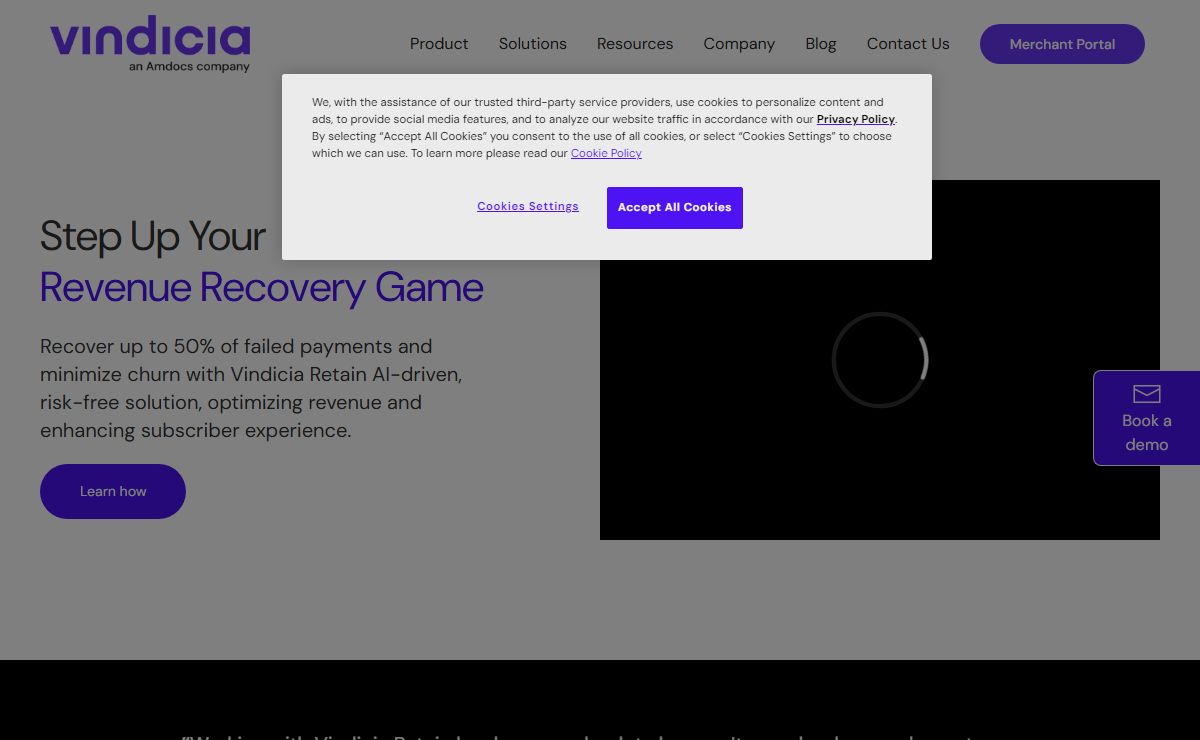Open the Company menu
Screen dimensions: 1200x740
coord(739,44)
